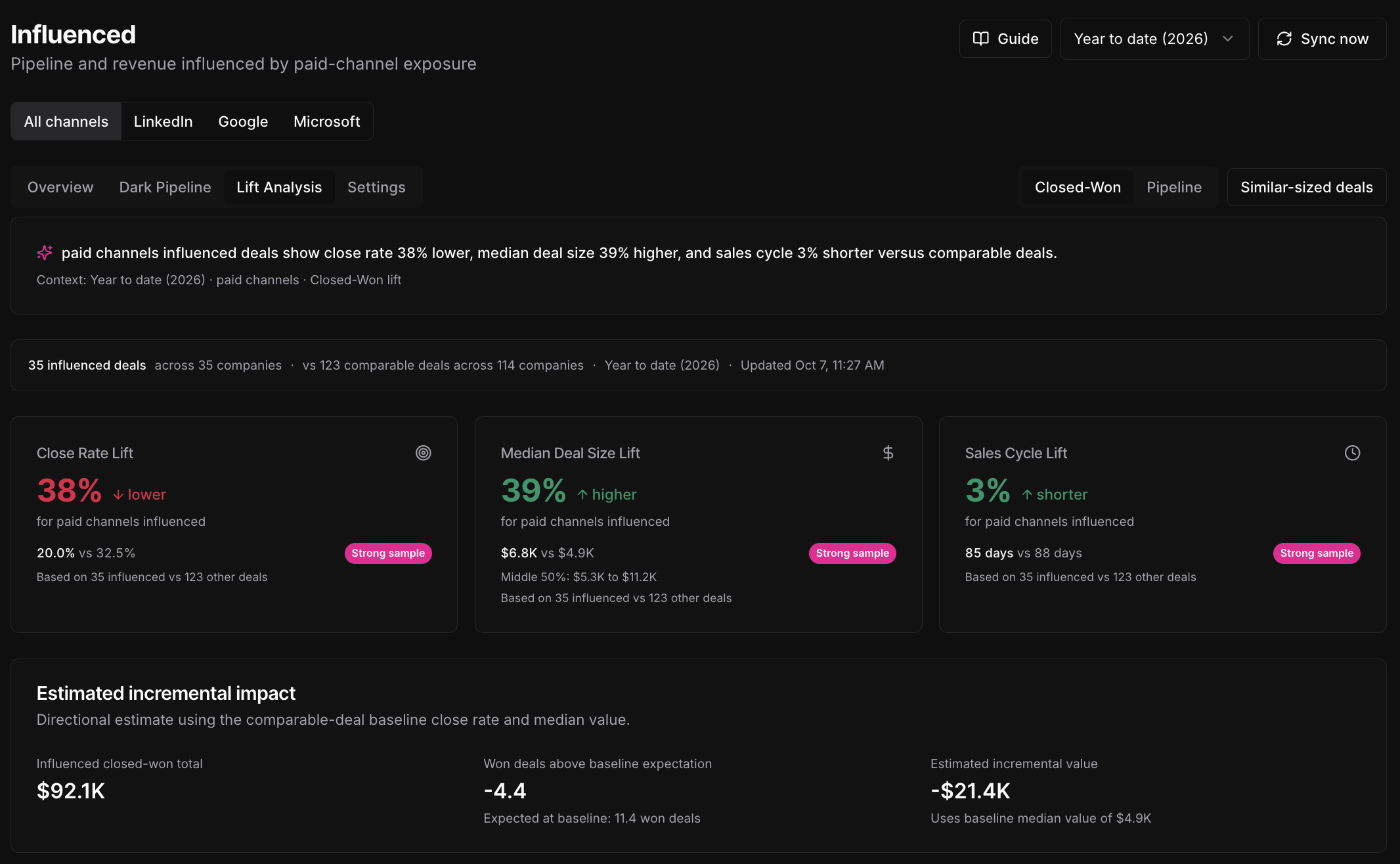
Task: Click the 38% close rate value
Action: coord(69,491)
